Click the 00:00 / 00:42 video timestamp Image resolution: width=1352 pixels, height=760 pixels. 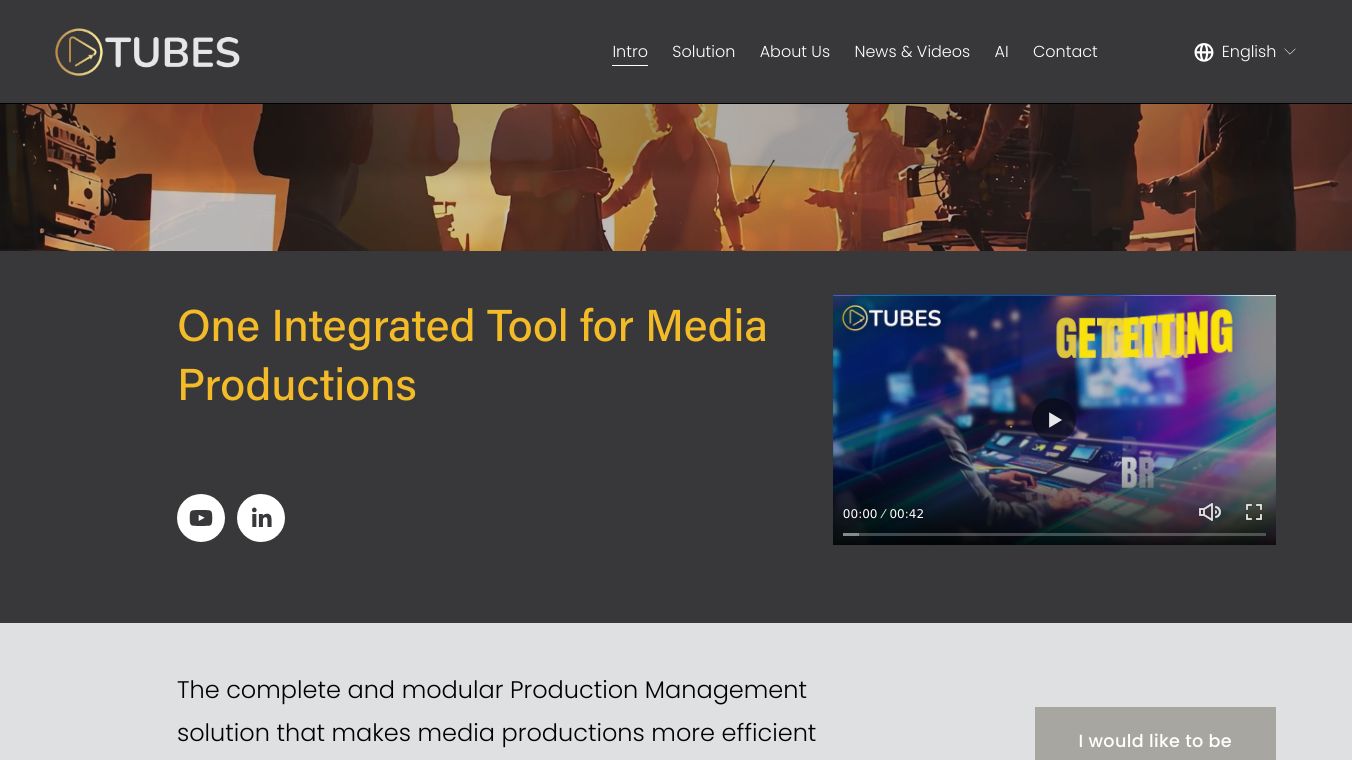pyautogui.click(x=883, y=514)
